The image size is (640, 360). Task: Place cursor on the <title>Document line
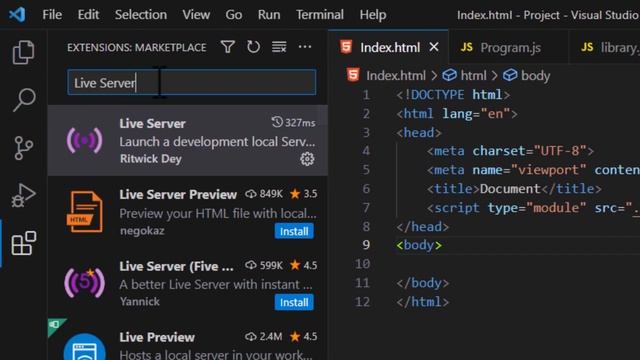(x=514, y=189)
